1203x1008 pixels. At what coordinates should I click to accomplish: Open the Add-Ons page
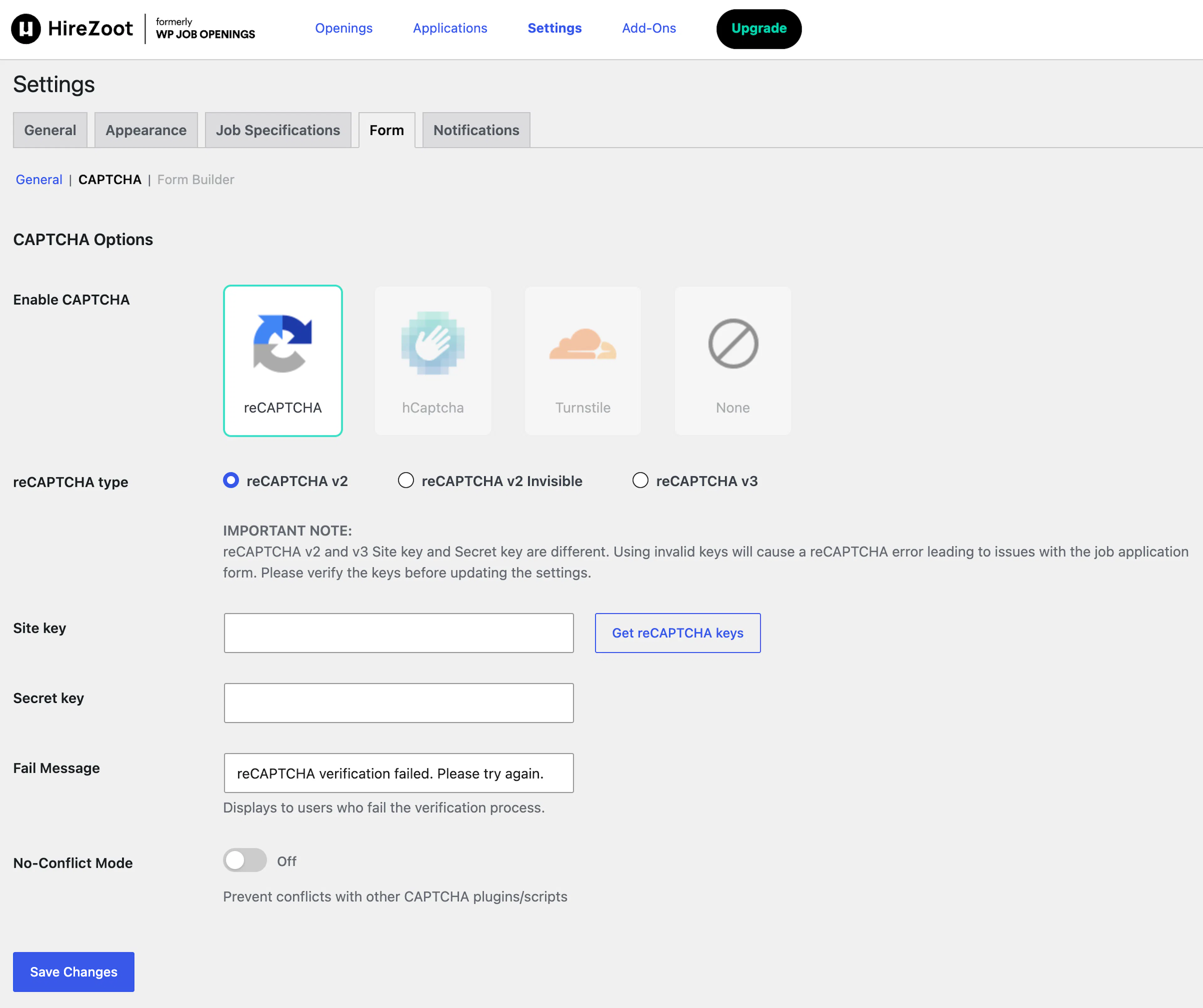click(x=649, y=28)
